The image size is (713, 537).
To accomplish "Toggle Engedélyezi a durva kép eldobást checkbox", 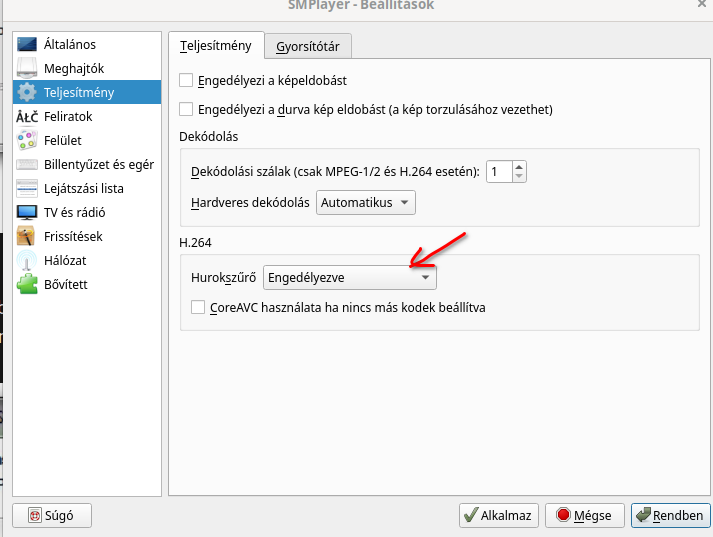I will click(186, 110).
